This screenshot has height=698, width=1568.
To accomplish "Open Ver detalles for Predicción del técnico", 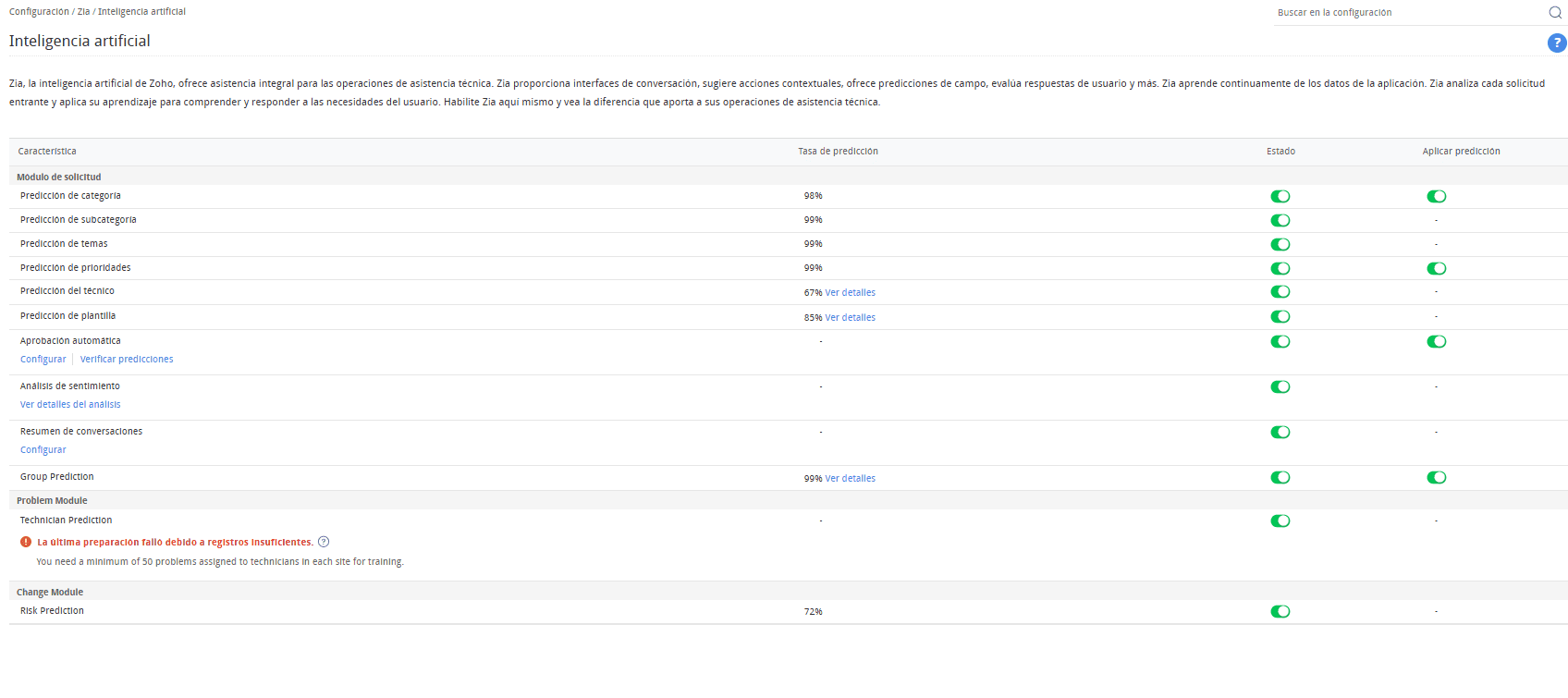I will (x=850, y=293).
